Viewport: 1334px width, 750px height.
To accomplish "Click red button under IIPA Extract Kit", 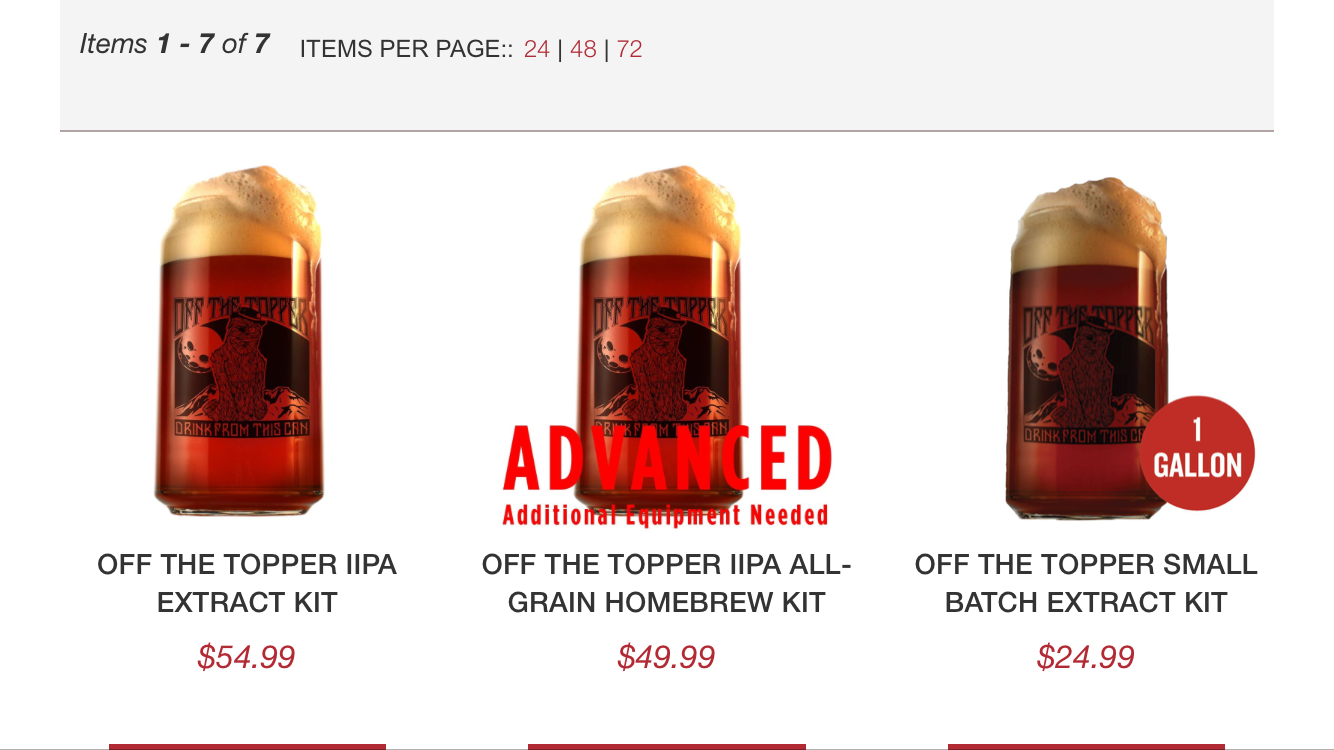I will (x=247, y=746).
